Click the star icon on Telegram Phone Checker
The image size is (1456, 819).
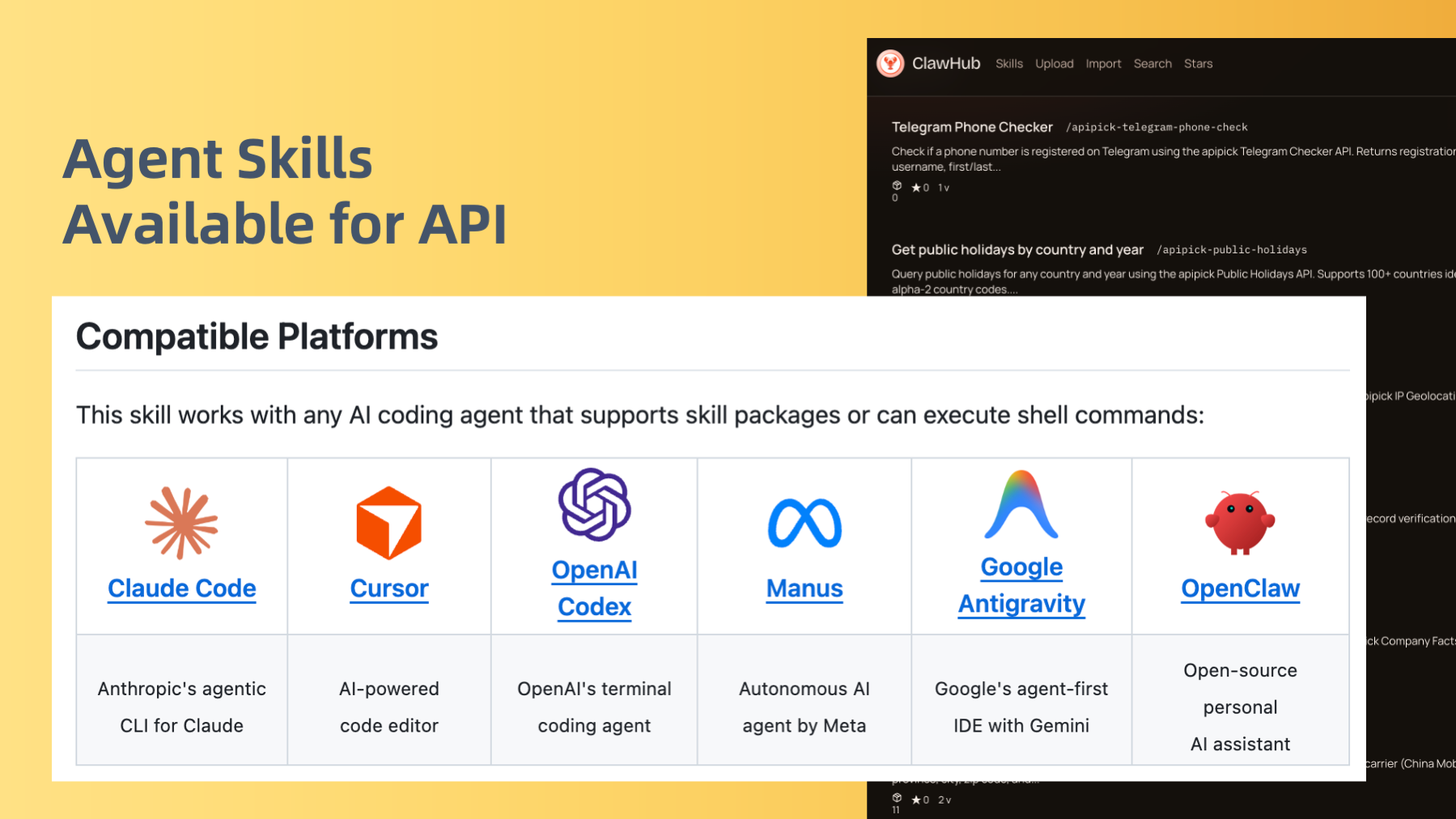(x=916, y=188)
